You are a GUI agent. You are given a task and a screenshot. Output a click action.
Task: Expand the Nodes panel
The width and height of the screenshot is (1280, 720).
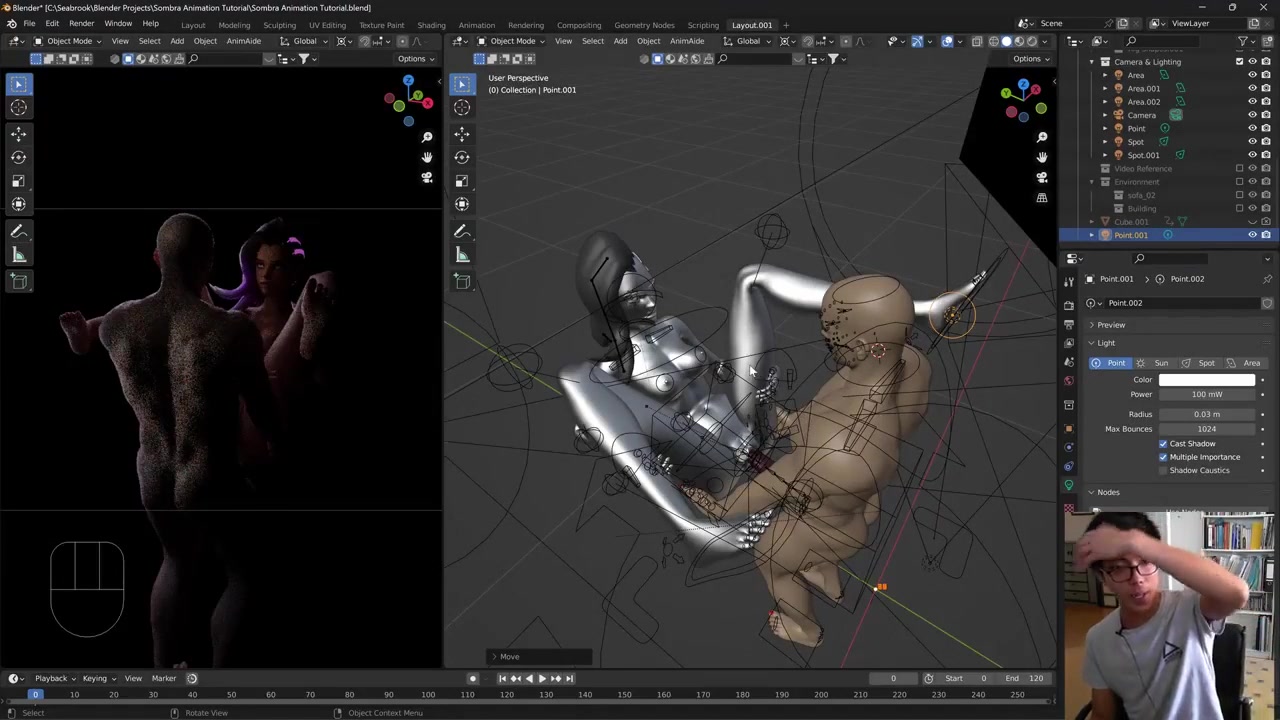point(1107,492)
